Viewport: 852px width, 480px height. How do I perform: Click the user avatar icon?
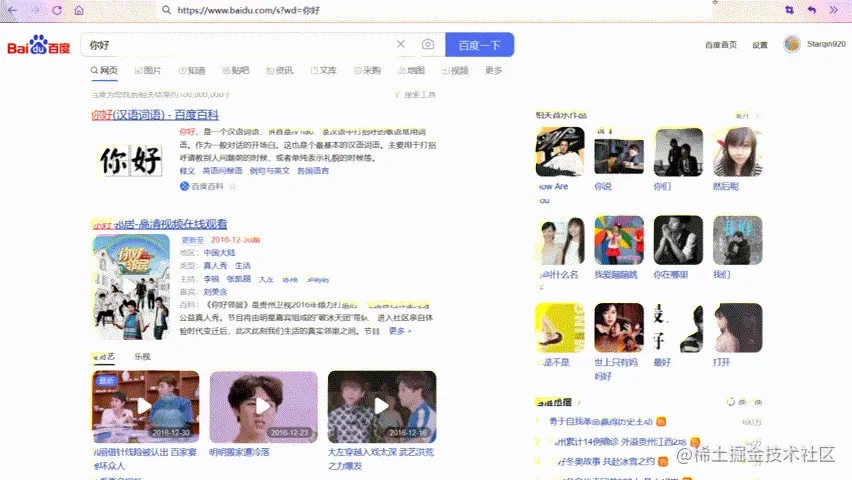(x=792, y=44)
